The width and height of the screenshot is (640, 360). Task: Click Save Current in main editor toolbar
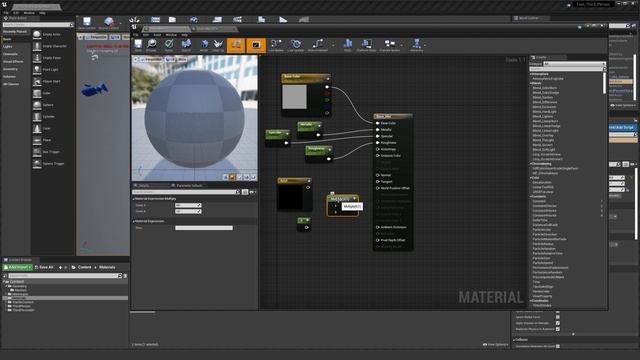[x=87, y=23]
